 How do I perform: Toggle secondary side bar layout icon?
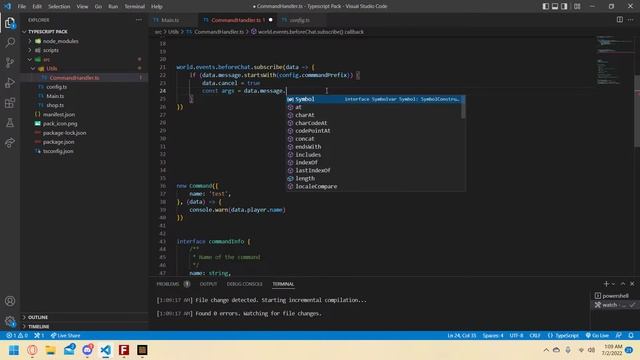pos(564,6)
